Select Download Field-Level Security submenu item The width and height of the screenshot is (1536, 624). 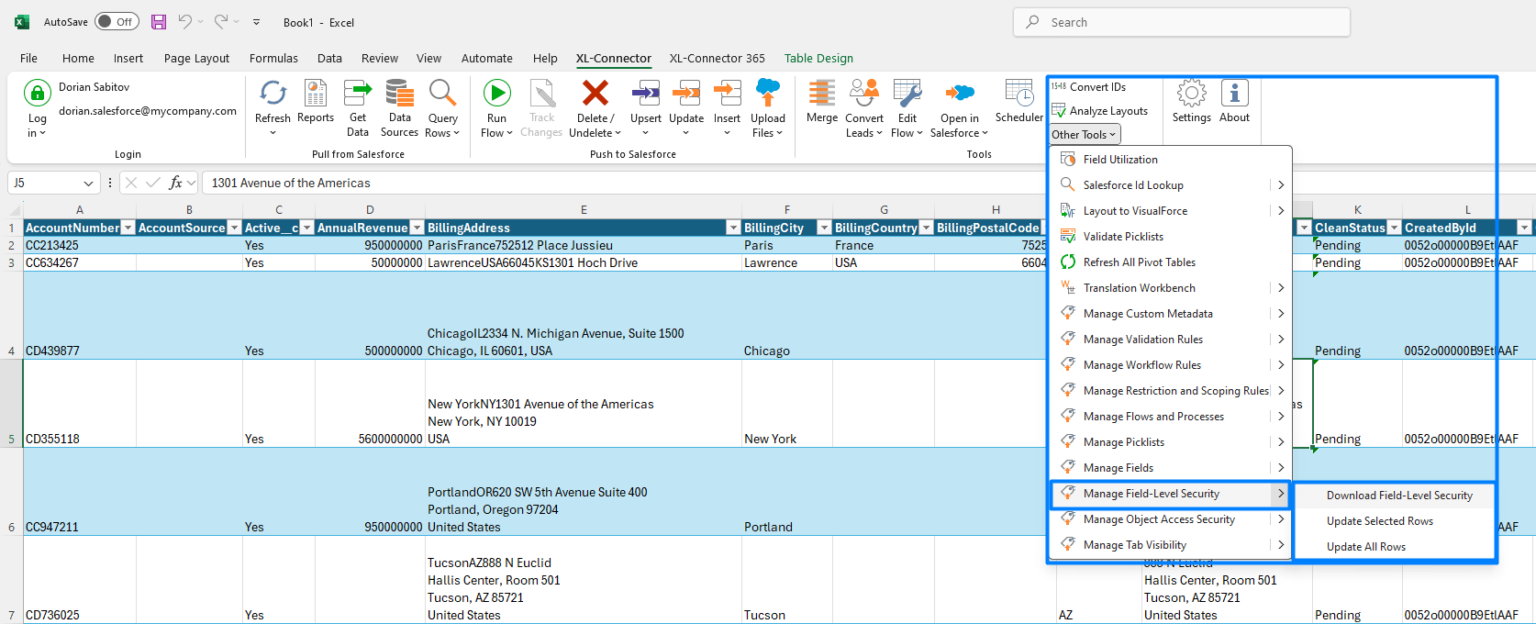point(1399,495)
